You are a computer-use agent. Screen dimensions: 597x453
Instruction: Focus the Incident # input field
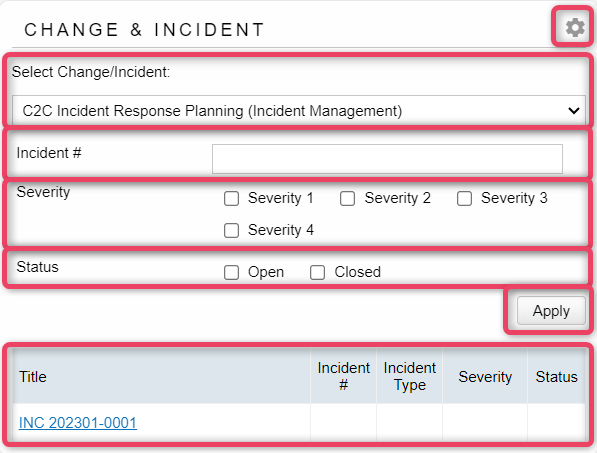coord(387,159)
